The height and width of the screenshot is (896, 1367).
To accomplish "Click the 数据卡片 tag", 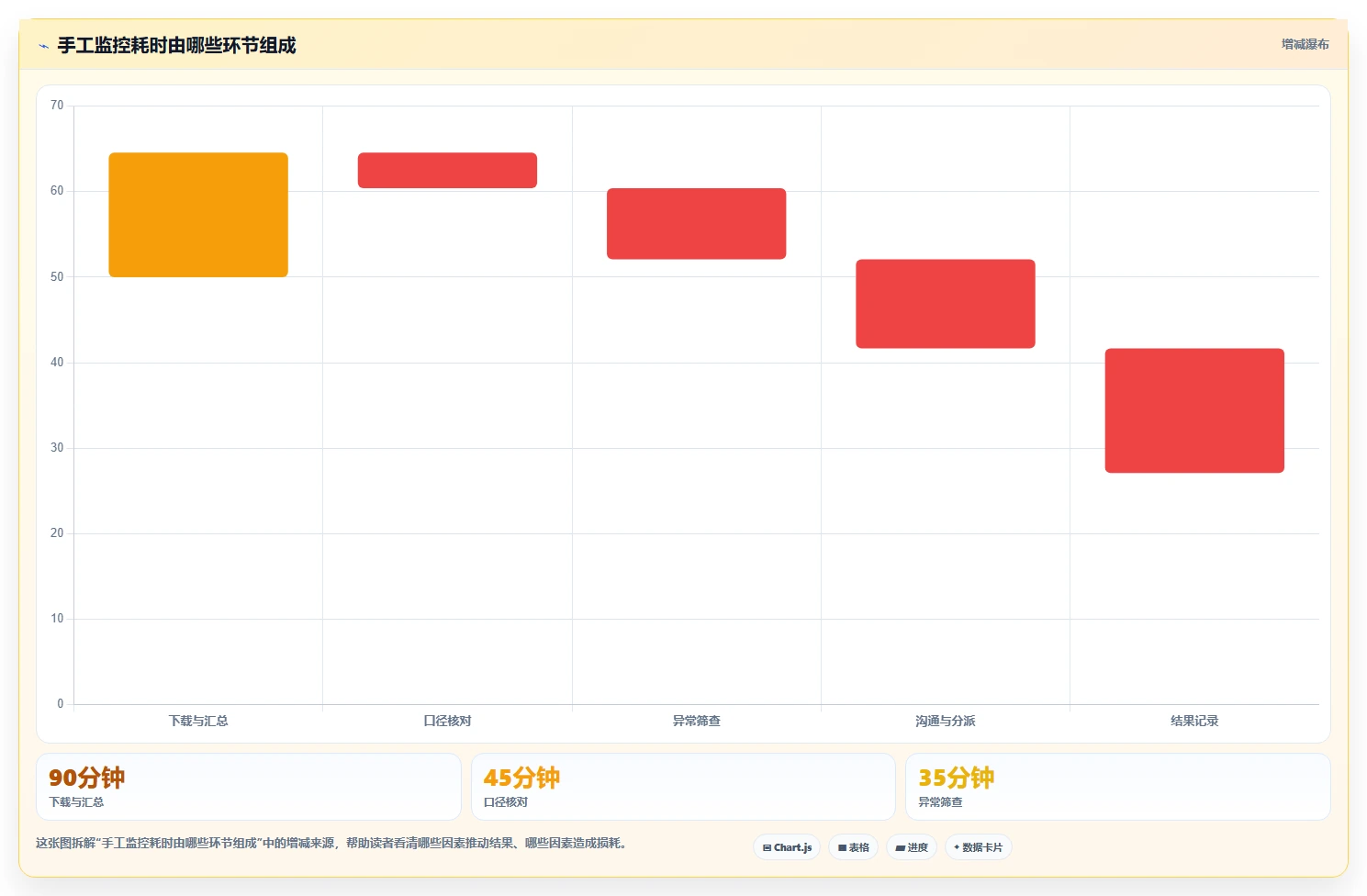I will (x=979, y=847).
